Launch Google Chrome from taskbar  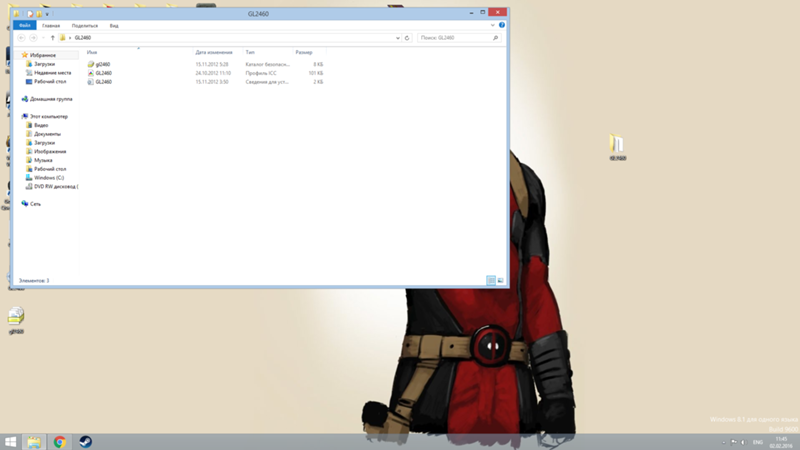(60, 442)
